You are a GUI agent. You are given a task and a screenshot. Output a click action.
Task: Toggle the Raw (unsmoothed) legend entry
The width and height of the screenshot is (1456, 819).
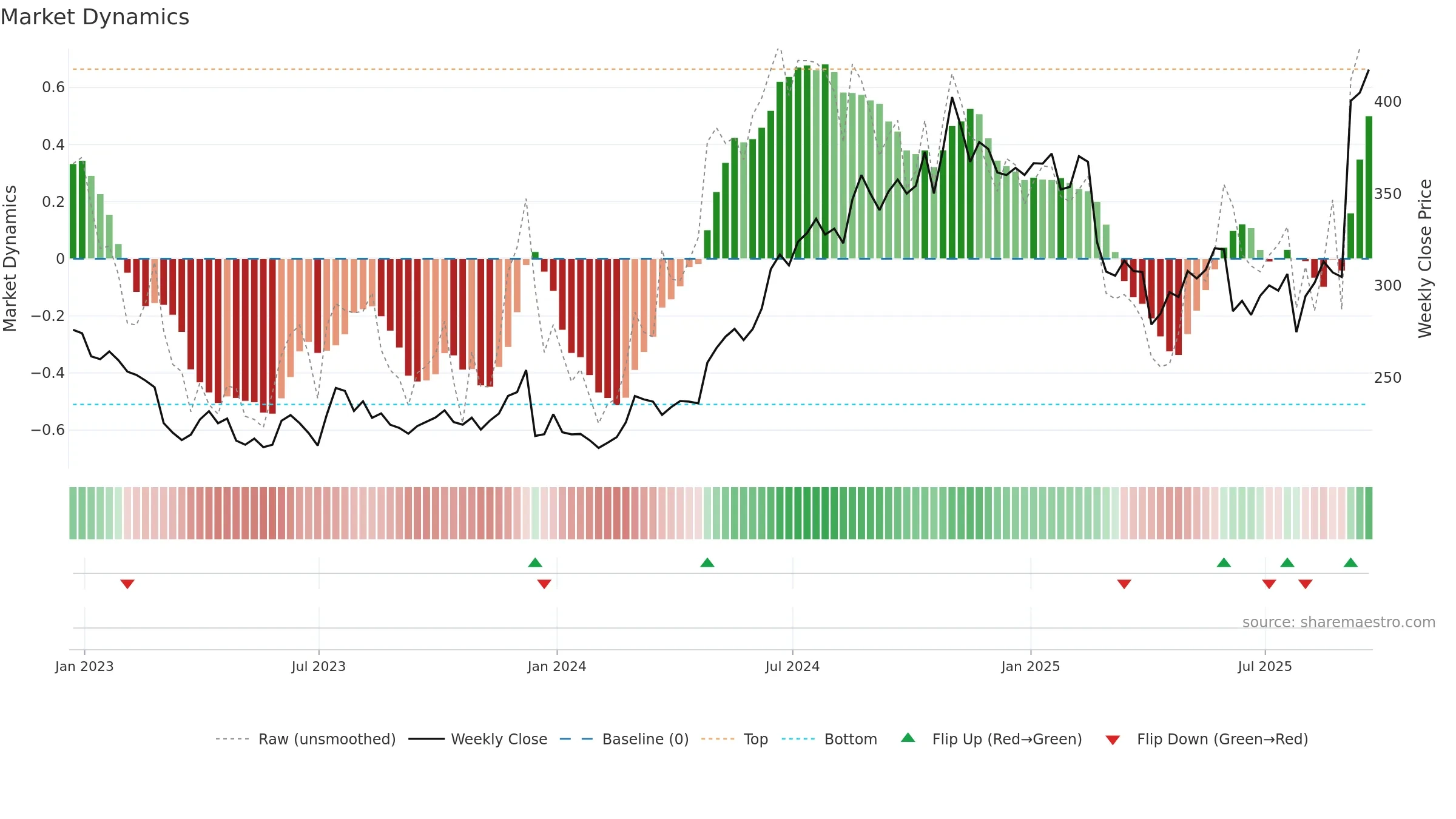point(306,739)
